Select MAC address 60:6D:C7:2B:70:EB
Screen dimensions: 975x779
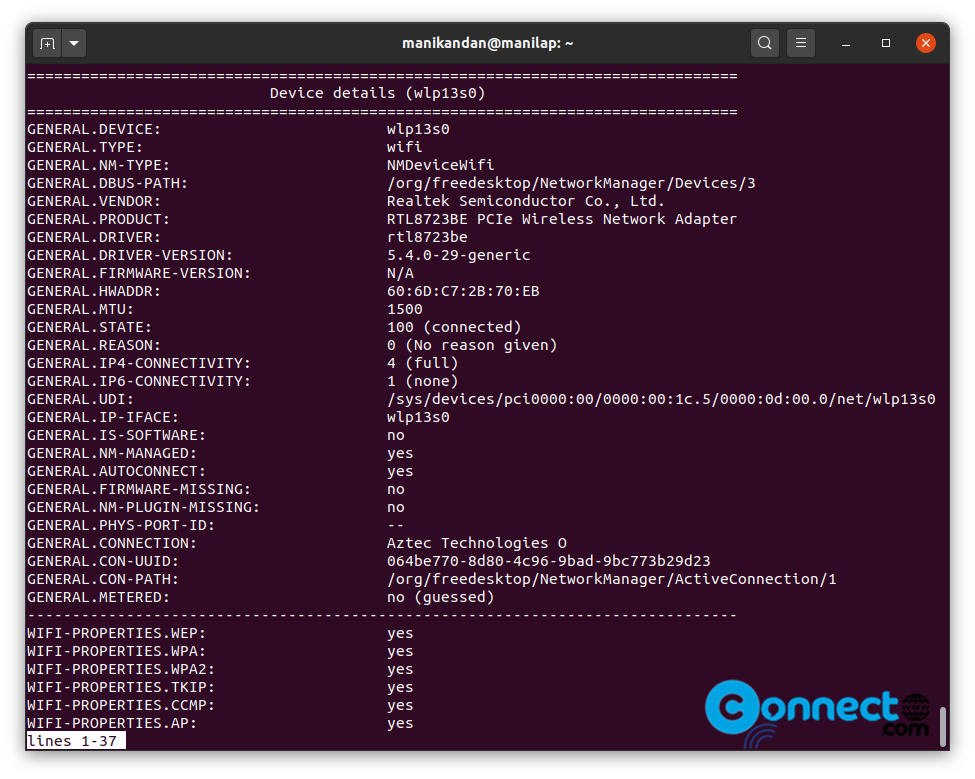[x=463, y=292]
